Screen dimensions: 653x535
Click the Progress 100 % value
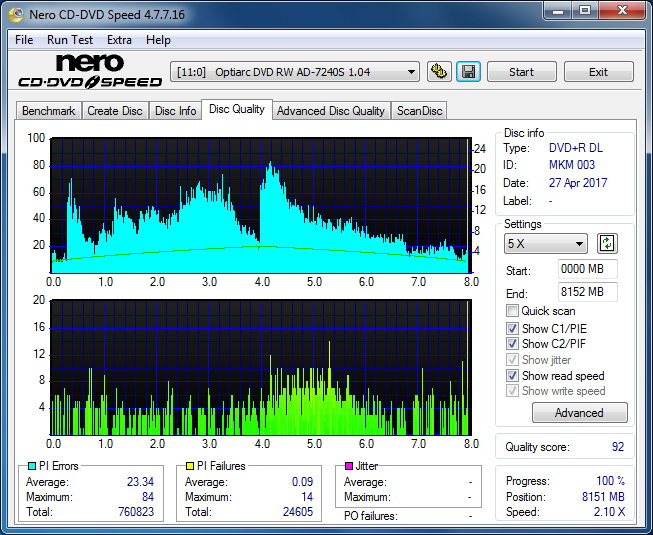(611, 481)
